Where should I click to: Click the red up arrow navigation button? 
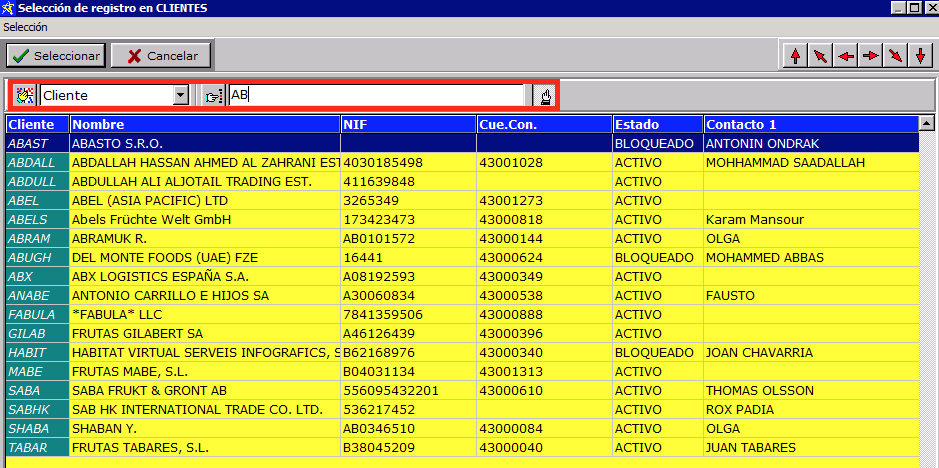coord(795,56)
